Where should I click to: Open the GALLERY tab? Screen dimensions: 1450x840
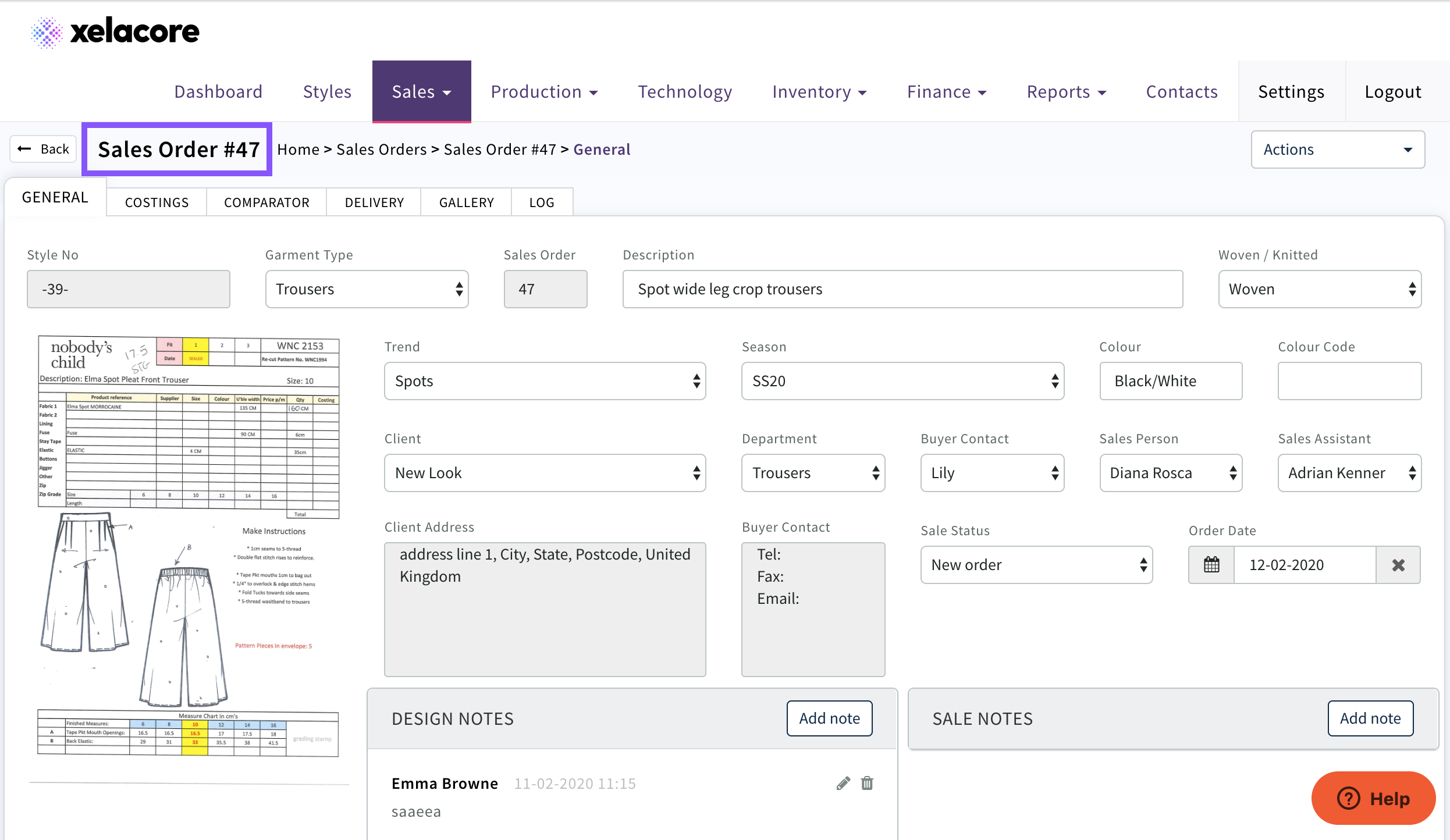tap(466, 202)
